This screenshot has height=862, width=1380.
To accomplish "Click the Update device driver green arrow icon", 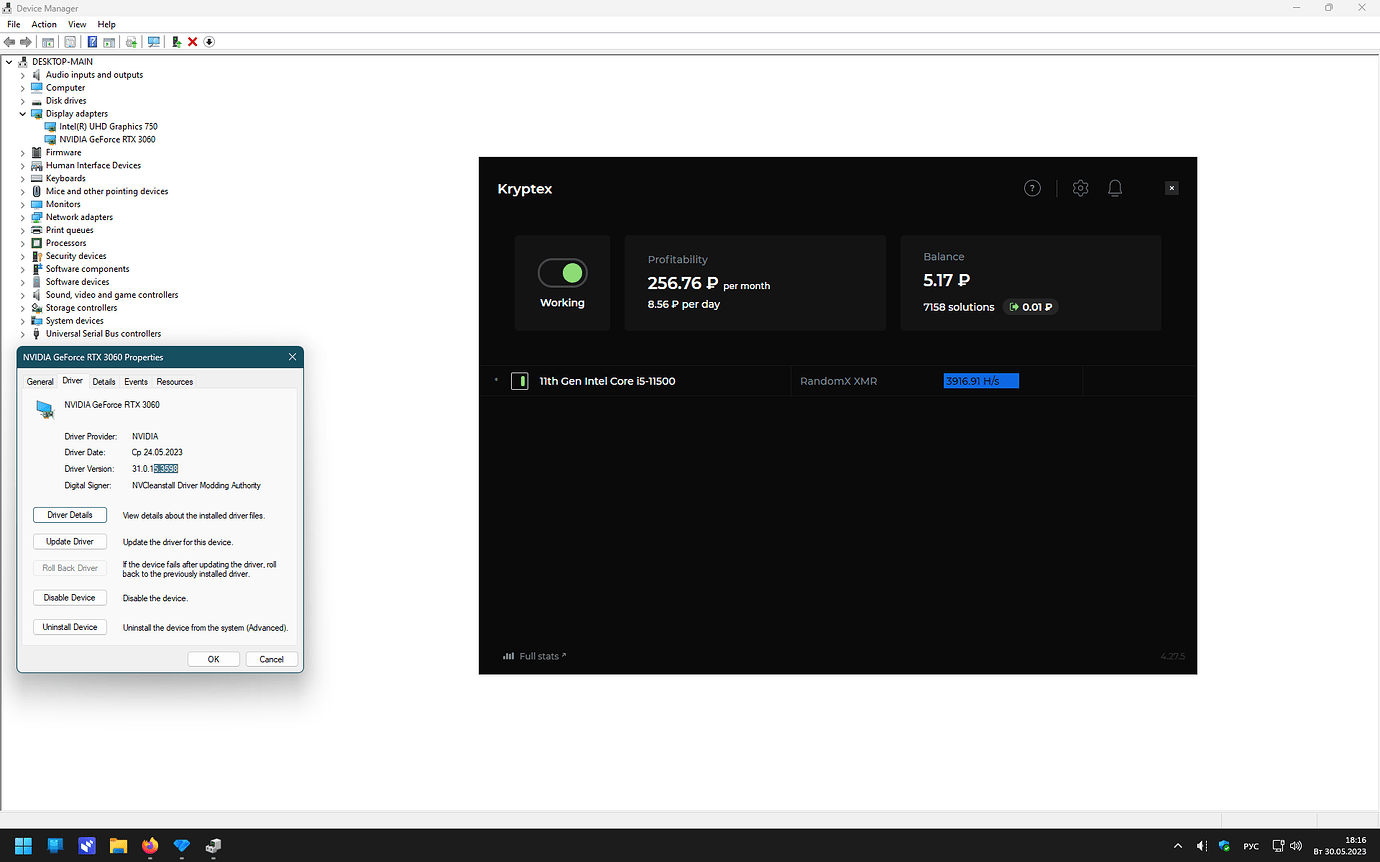I will (x=176, y=42).
